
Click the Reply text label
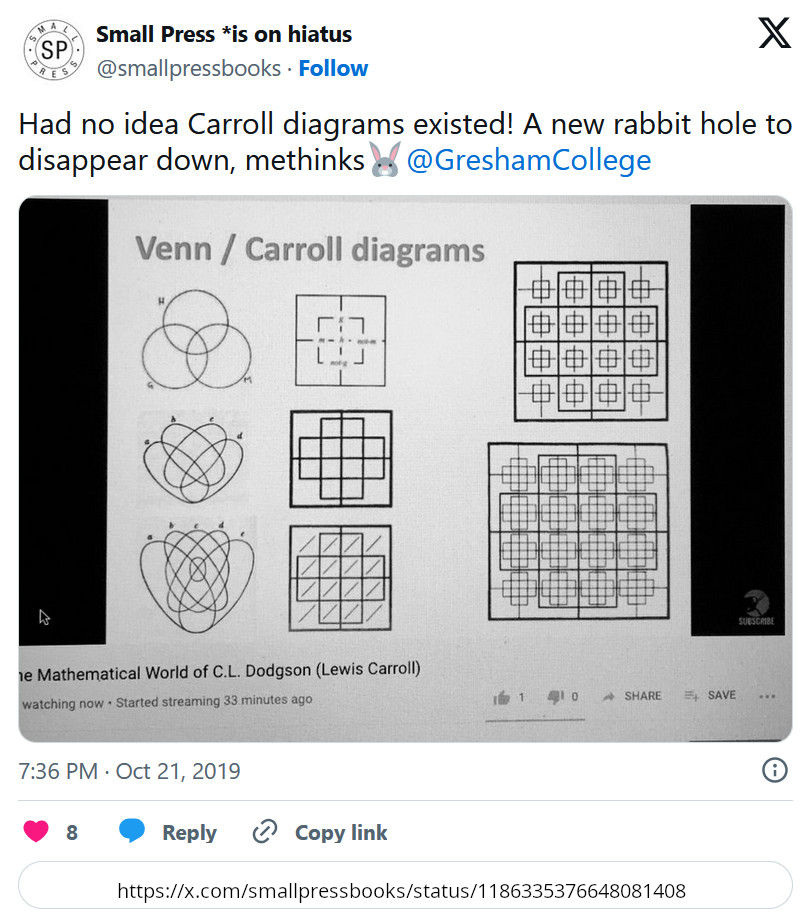coord(190,832)
